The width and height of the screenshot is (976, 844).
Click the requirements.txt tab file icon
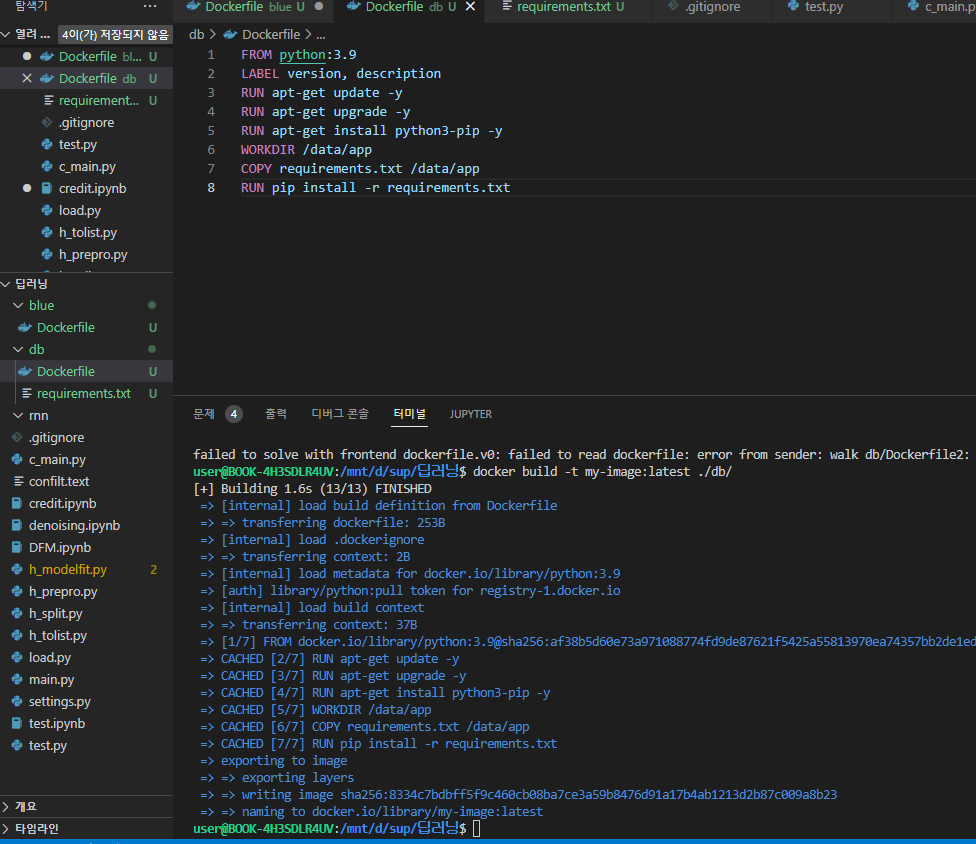pos(507,6)
